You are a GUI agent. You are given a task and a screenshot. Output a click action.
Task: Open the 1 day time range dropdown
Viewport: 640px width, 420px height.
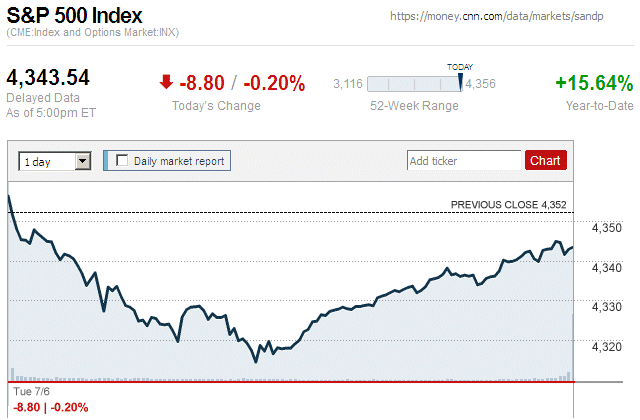tap(55, 161)
